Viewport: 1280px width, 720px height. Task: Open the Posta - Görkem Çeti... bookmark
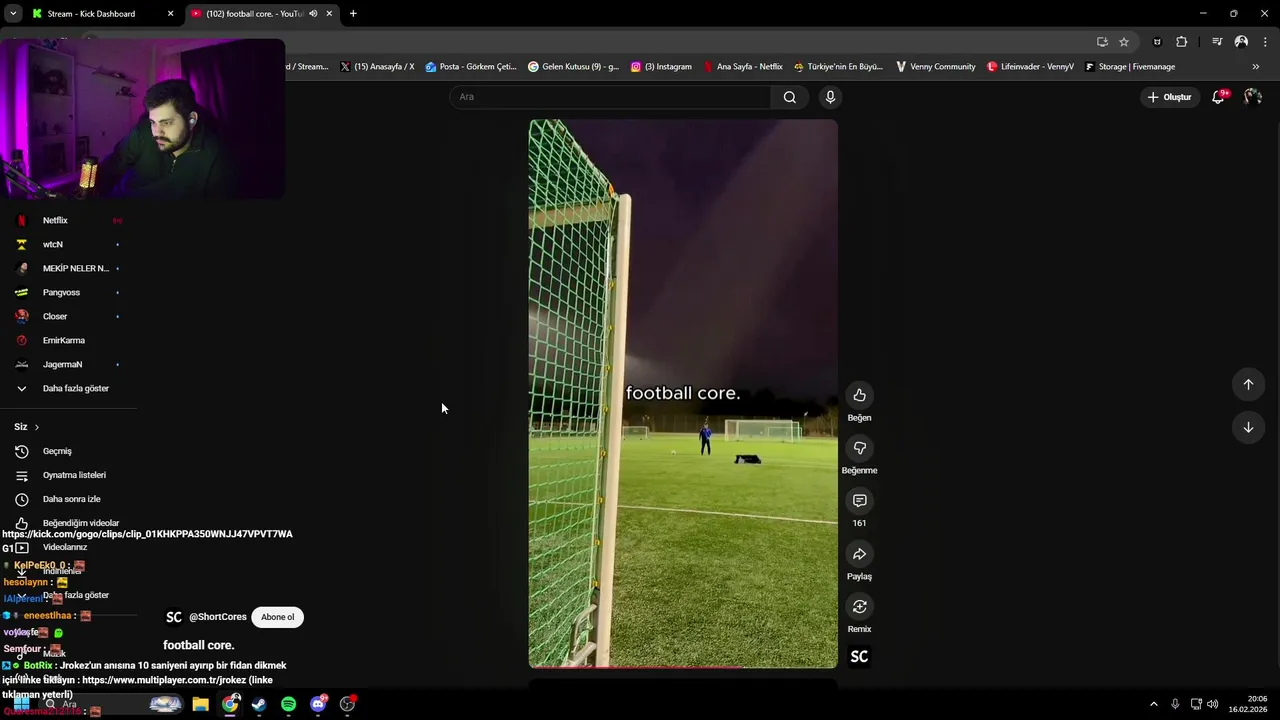point(470,67)
